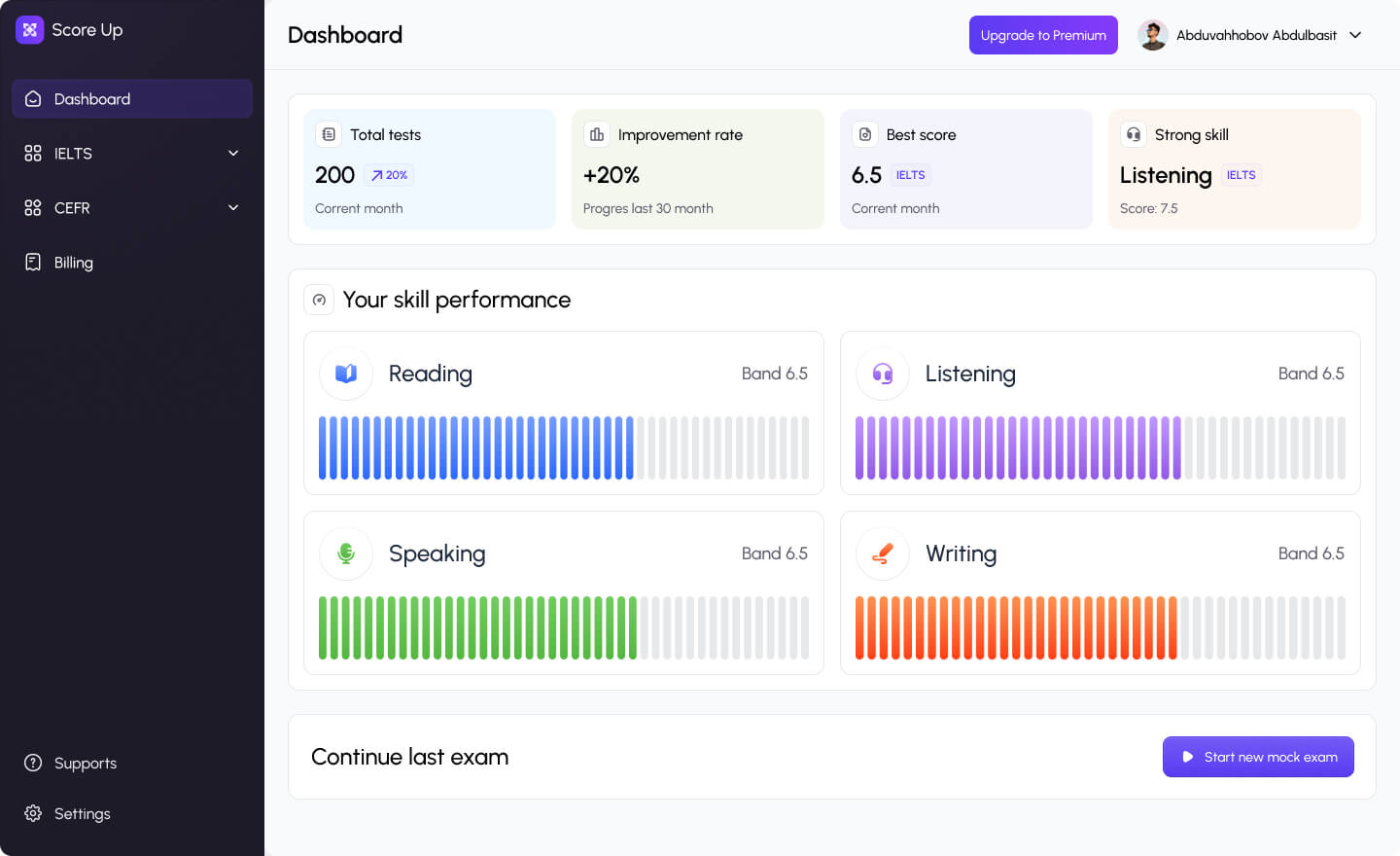Open the Abduvahhobov Abdulbasit account dropdown

pyautogui.click(x=1355, y=35)
